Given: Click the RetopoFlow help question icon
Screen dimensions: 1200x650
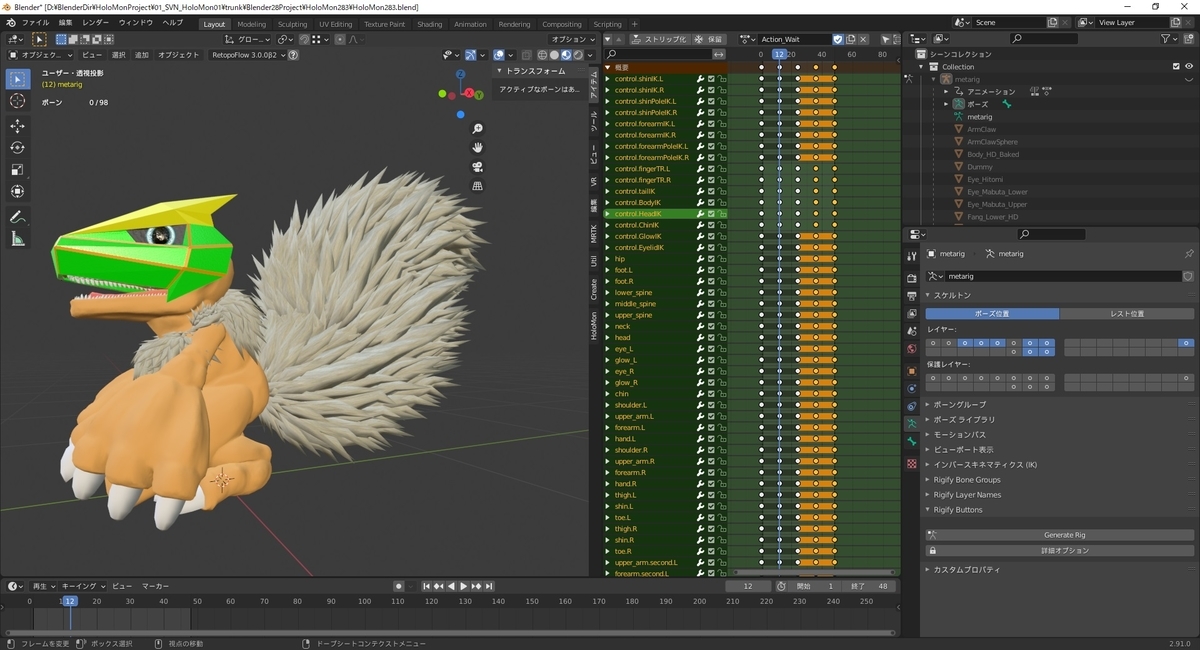Looking at the screenshot, I should click(293, 55).
